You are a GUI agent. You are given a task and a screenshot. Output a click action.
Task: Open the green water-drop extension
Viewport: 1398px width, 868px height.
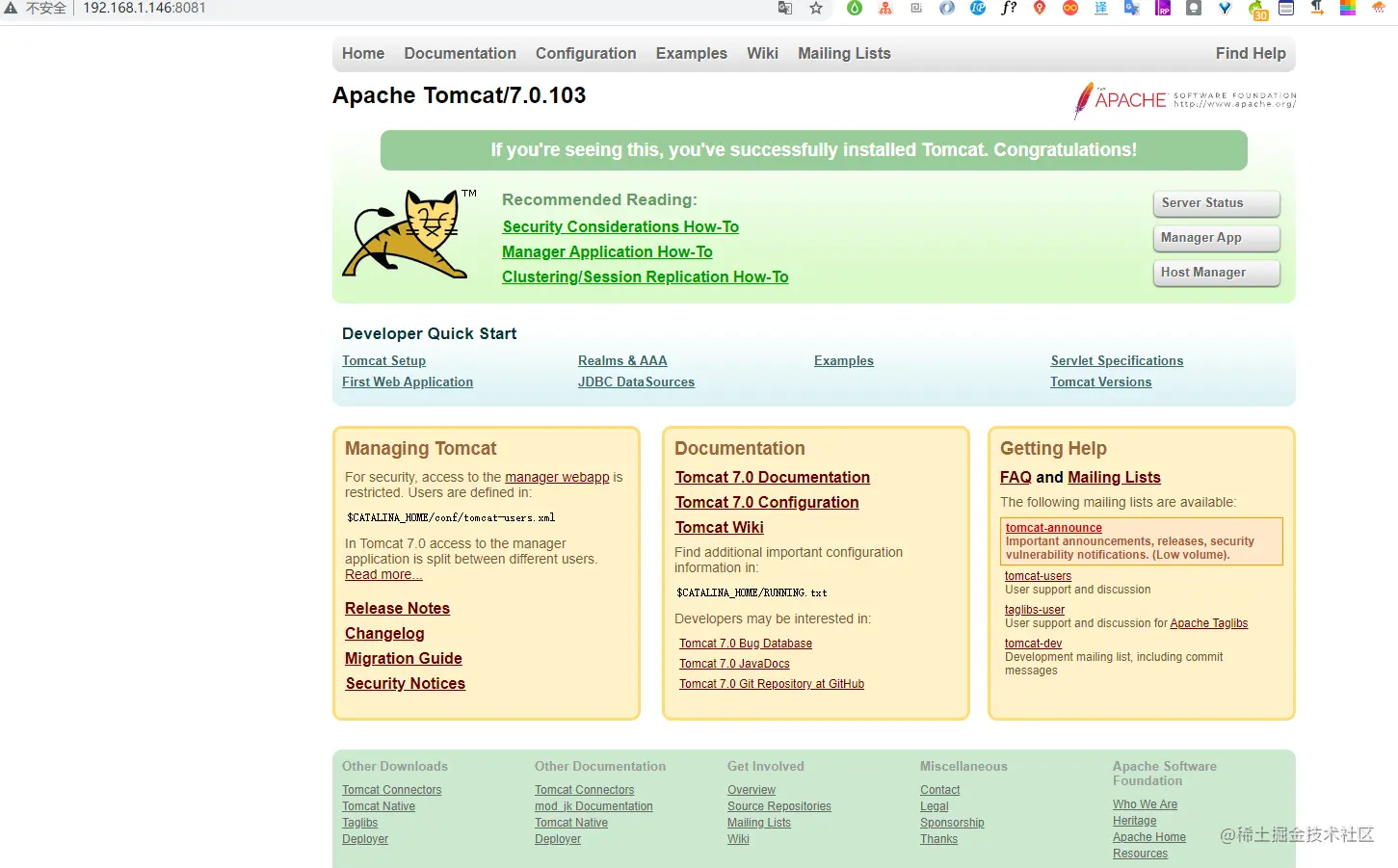coord(855,8)
